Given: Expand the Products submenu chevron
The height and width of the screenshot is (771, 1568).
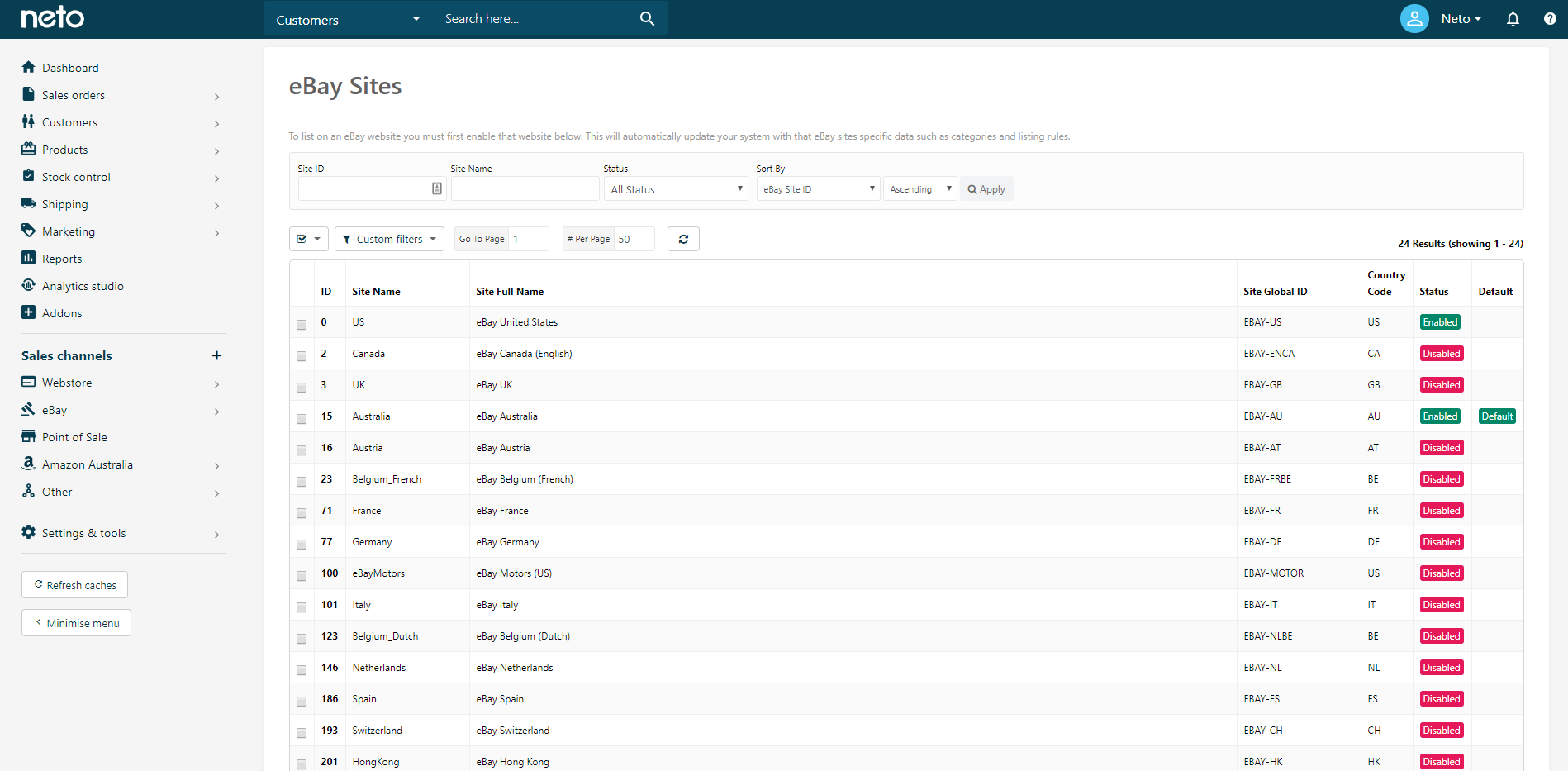Looking at the screenshot, I should [216, 151].
